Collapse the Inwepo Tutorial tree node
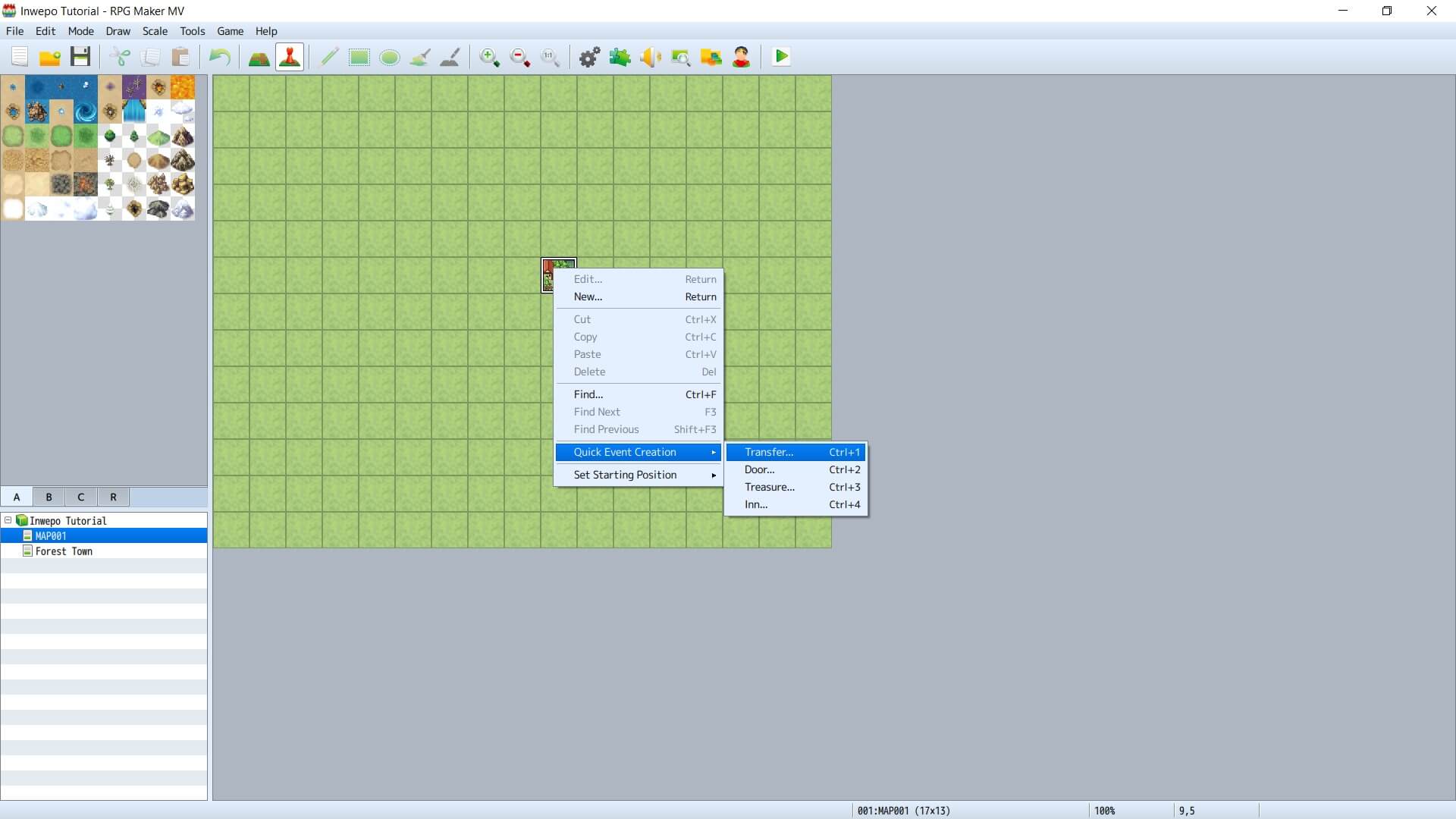This screenshot has width=1456, height=819. tap(8, 520)
